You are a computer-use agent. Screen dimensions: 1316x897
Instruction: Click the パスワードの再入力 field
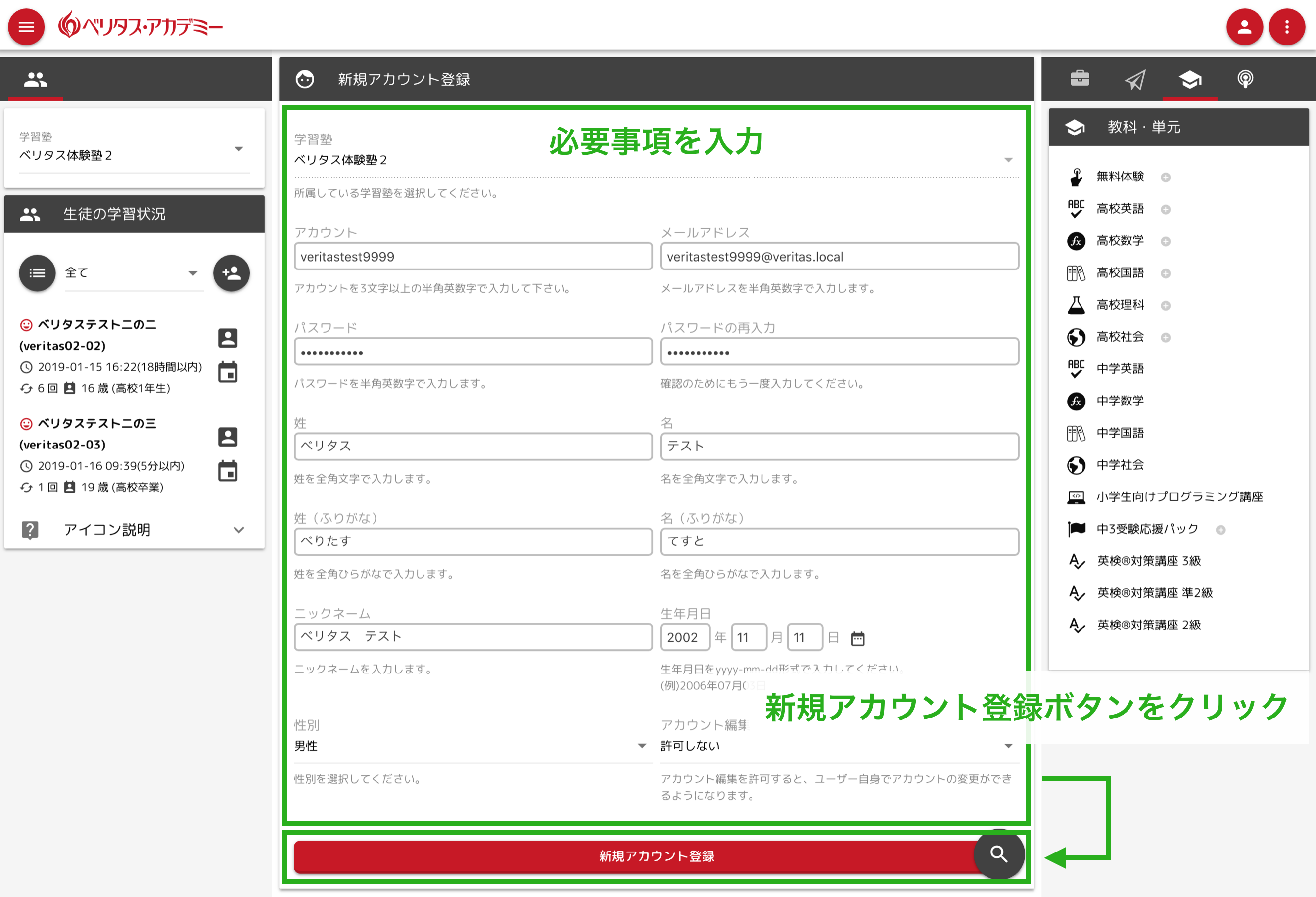[x=839, y=352]
